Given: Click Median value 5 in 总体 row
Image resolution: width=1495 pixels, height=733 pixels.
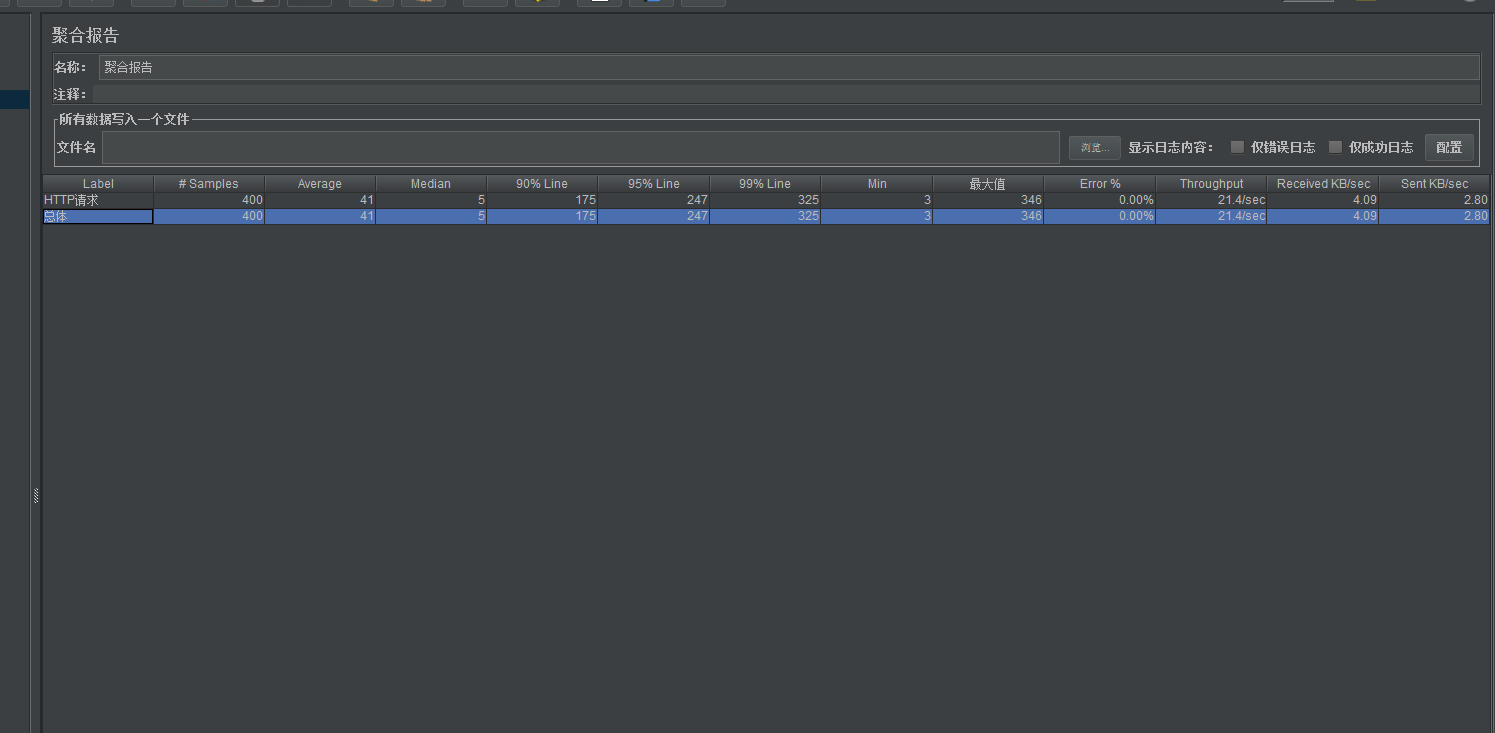Looking at the screenshot, I should pos(431,216).
